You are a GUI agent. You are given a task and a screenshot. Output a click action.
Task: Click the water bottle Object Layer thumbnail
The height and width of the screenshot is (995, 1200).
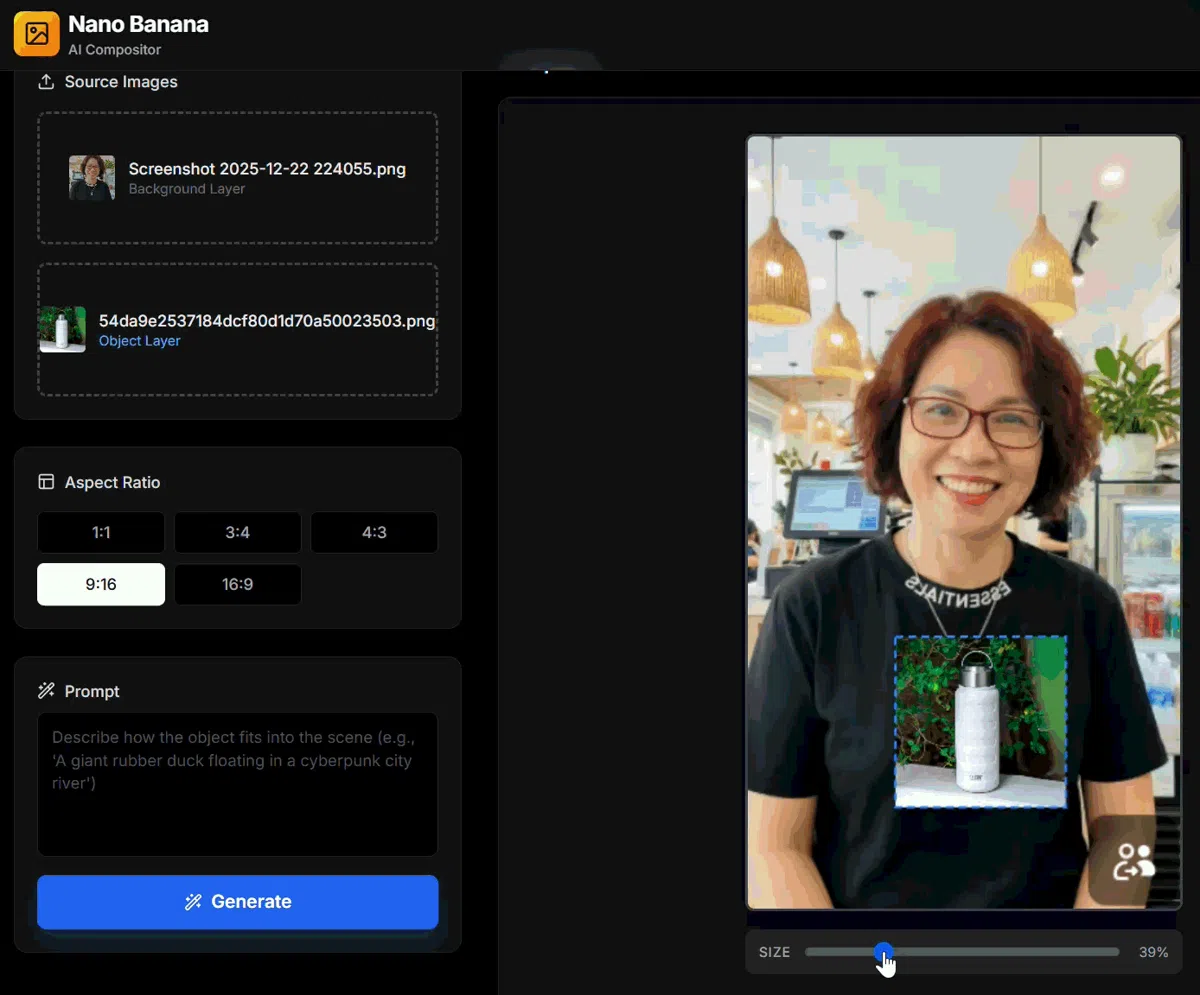click(62, 330)
